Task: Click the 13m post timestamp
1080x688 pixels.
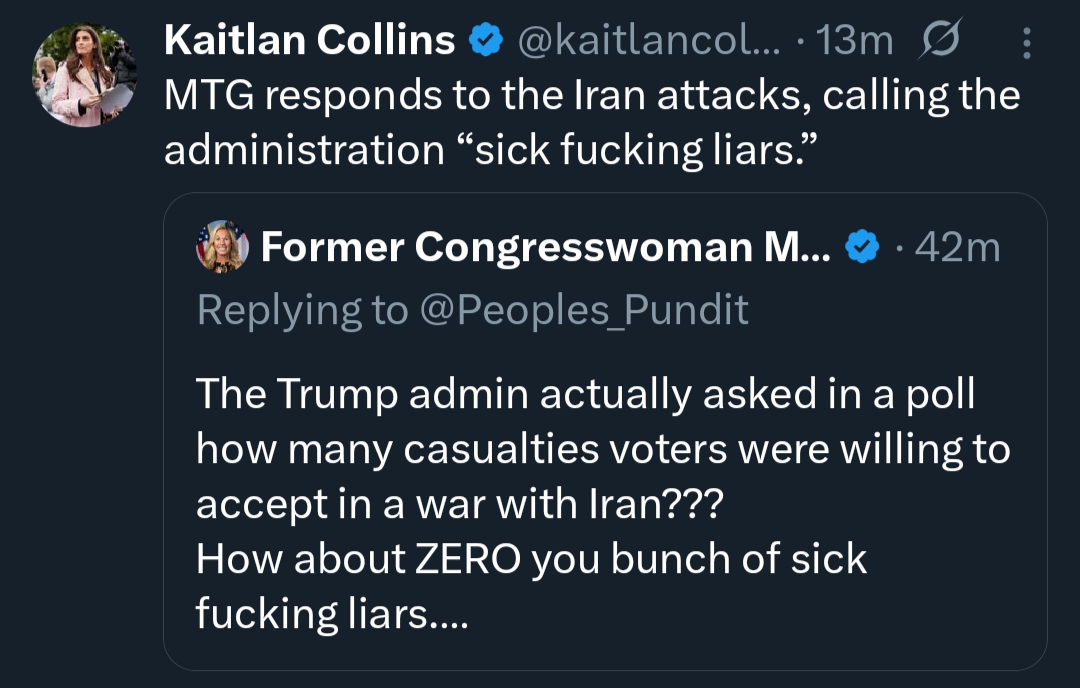Action: [x=856, y=41]
